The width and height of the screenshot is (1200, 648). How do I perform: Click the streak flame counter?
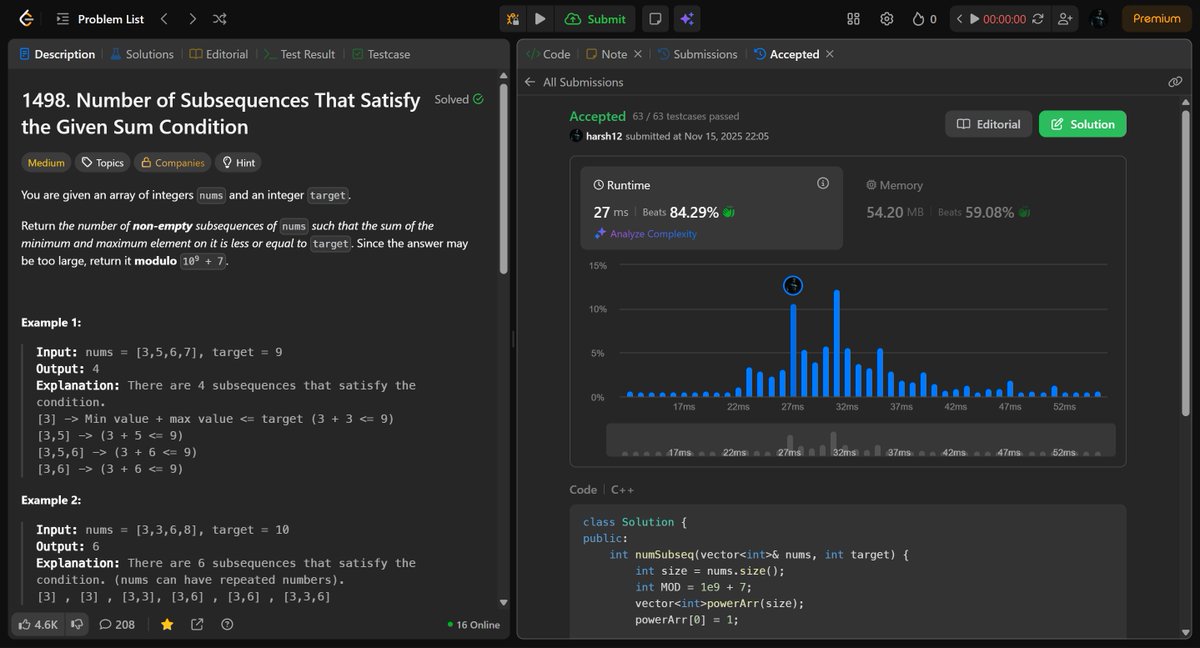[x=924, y=18]
